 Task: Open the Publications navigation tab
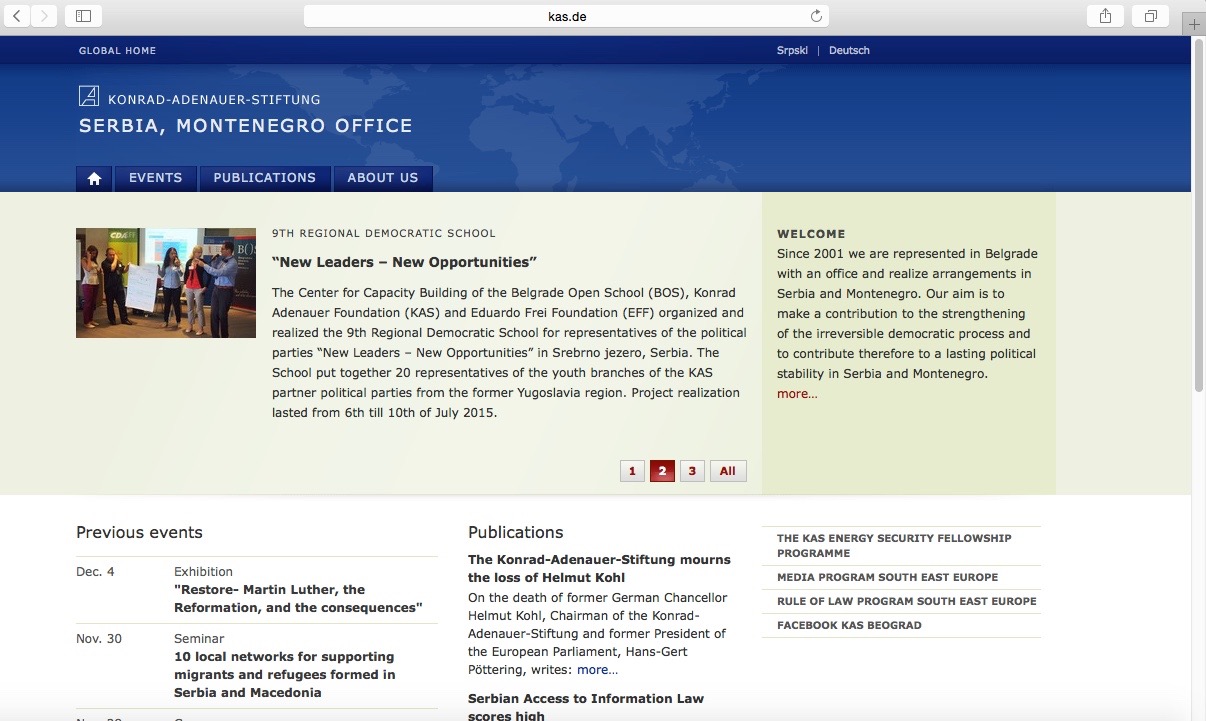[264, 178]
